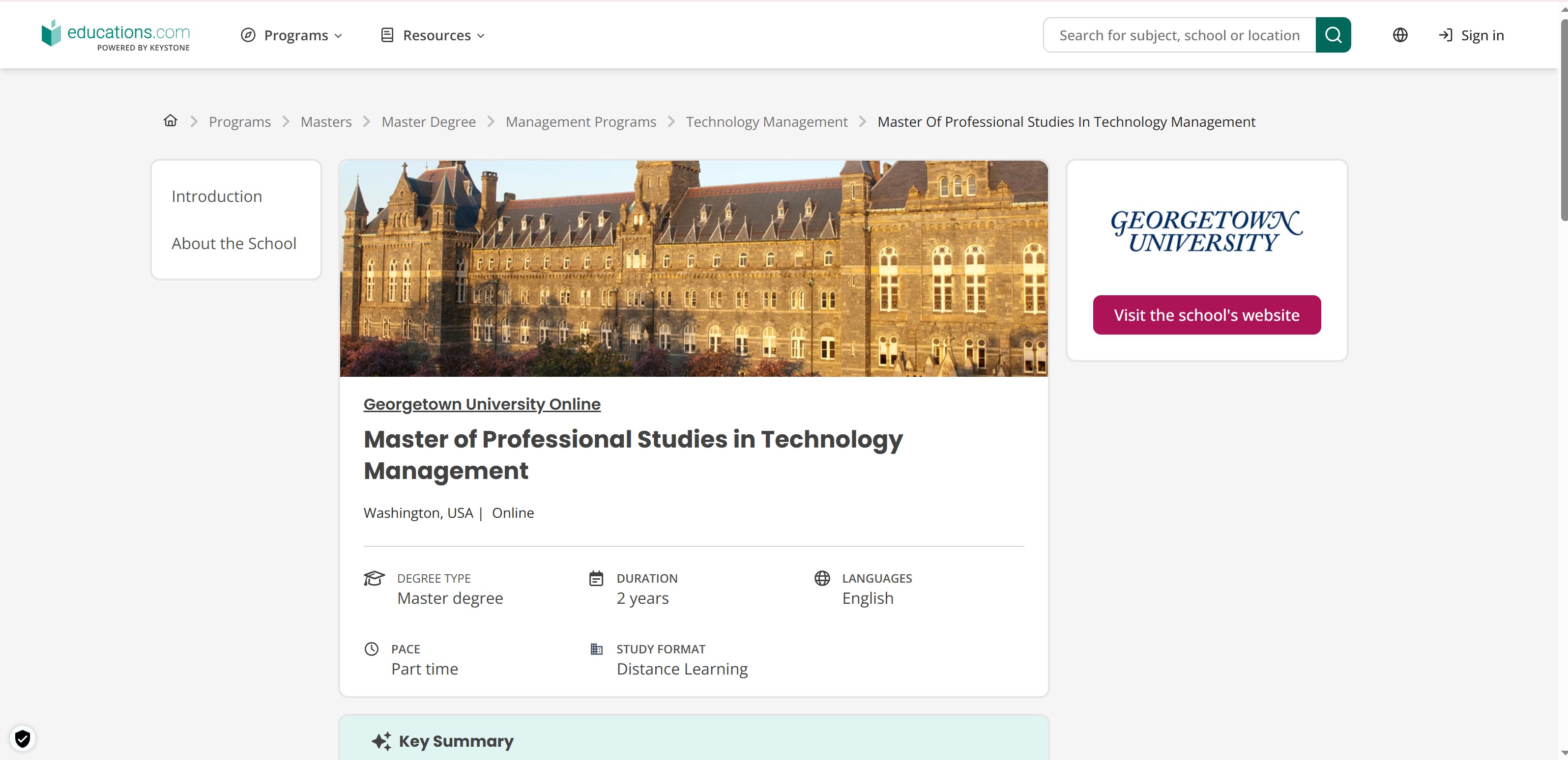Viewport: 1568px width, 760px height.
Task: Click the 'Washington, USA' location text
Action: click(x=418, y=513)
